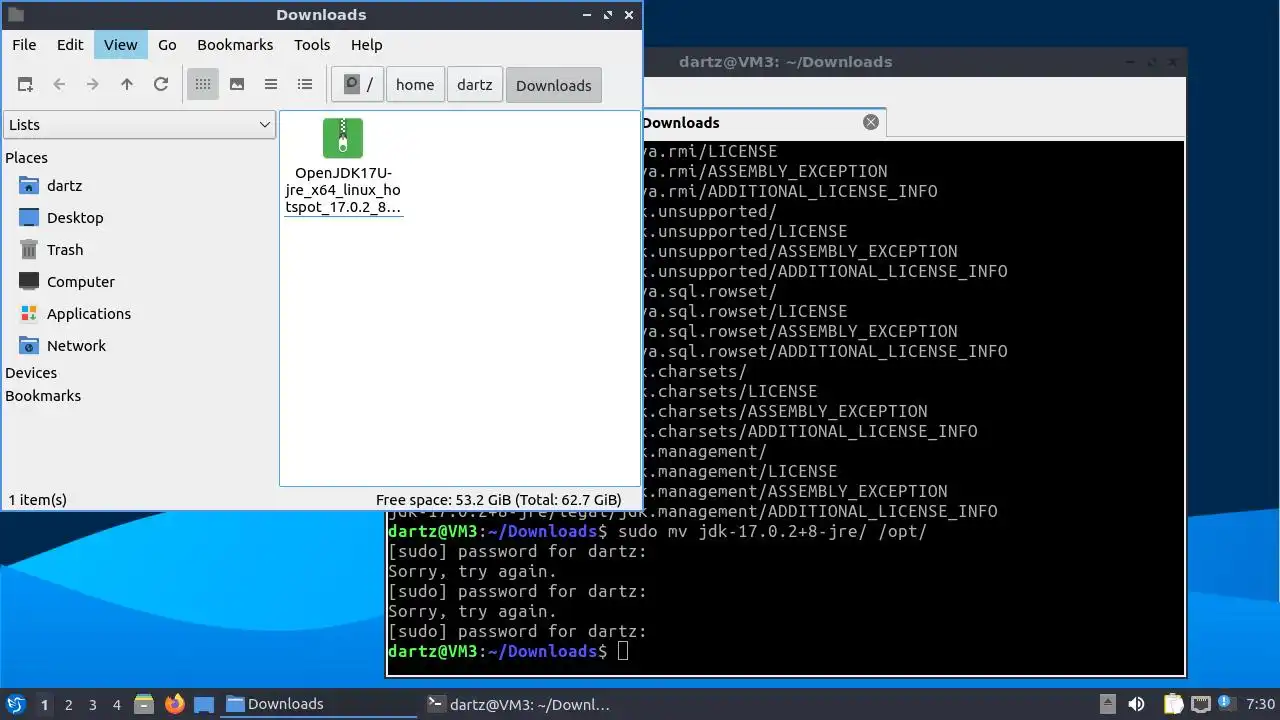This screenshot has width=1280, height=720.
Task: Switch to workspace 1
Action: click(x=44, y=705)
